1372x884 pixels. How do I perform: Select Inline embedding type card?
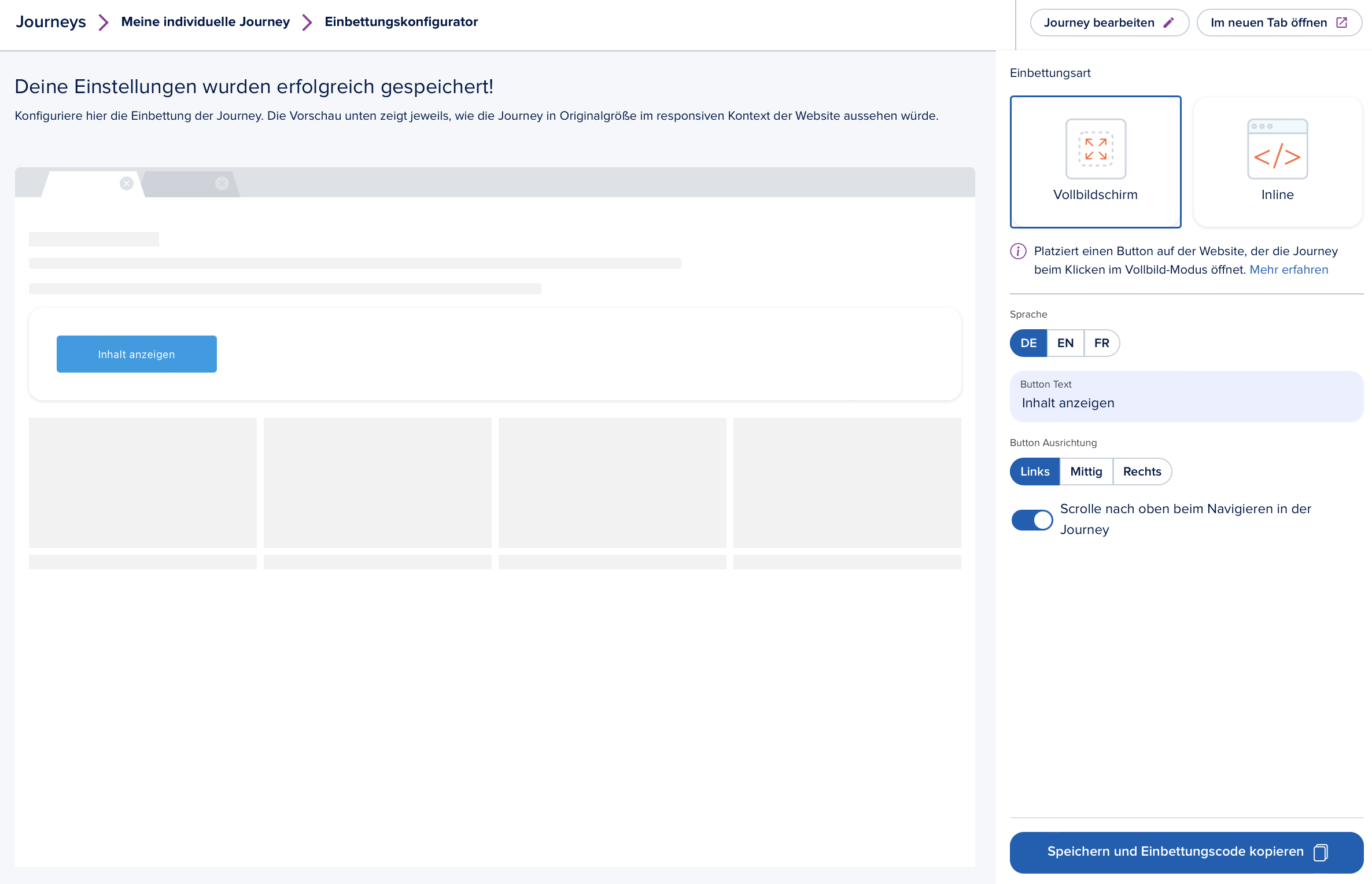pos(1278,161)
